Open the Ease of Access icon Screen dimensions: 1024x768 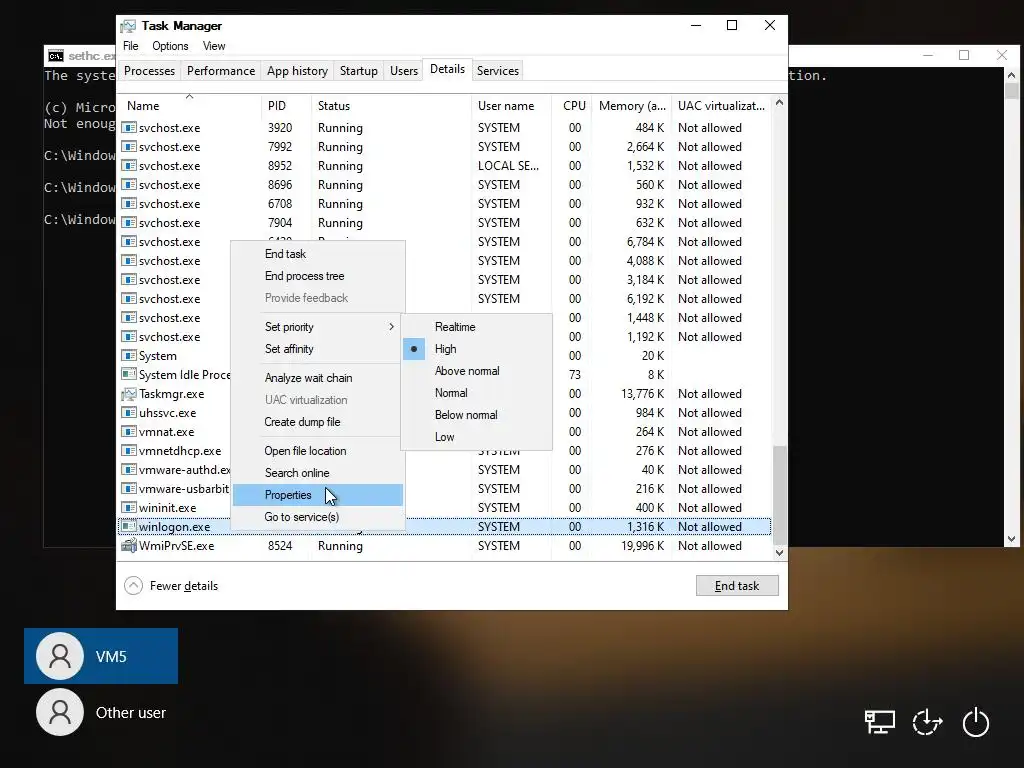point(927,722)
